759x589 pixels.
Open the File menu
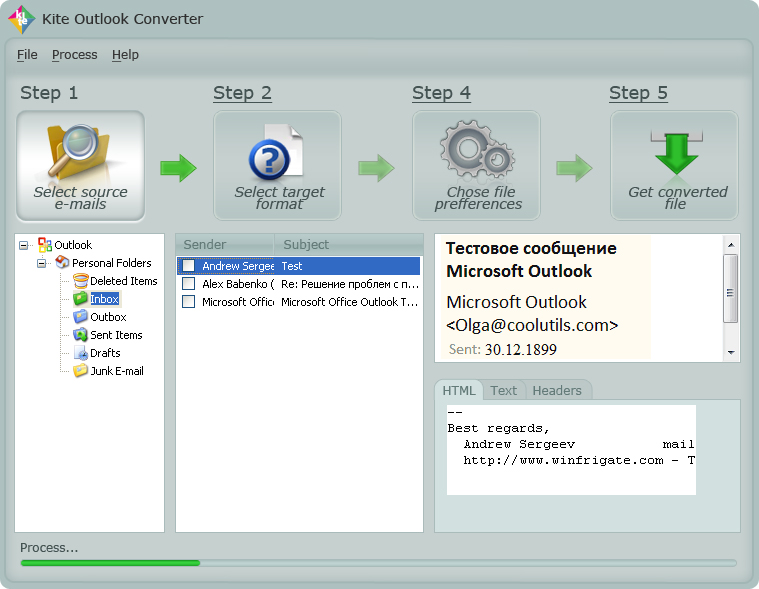27,55
